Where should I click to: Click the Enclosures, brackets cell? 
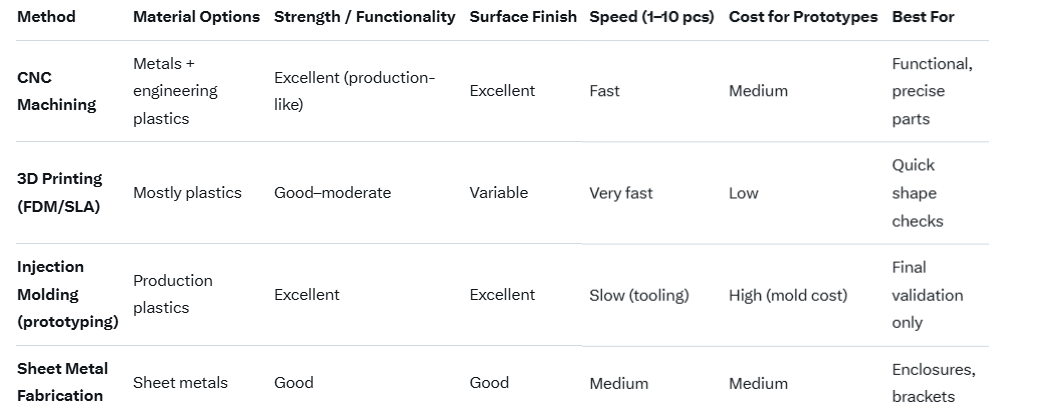(932, 383)
